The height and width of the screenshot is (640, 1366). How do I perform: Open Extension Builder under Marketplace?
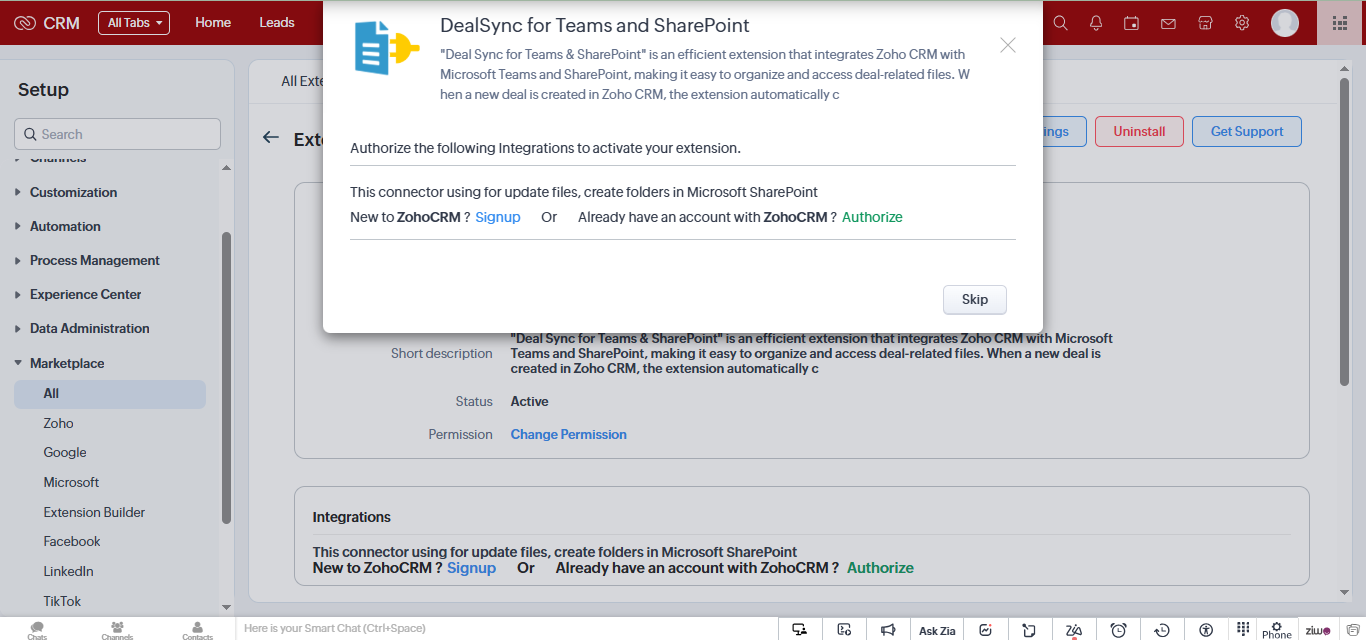(94, 512)
